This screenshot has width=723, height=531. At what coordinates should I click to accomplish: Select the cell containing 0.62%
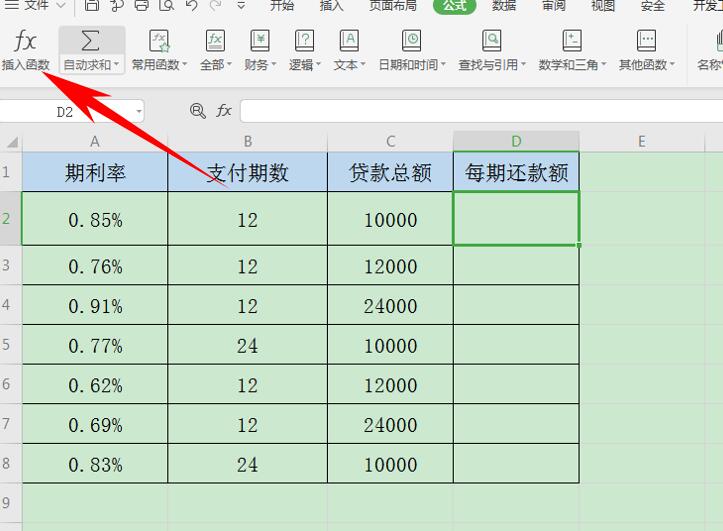point(95,384)
